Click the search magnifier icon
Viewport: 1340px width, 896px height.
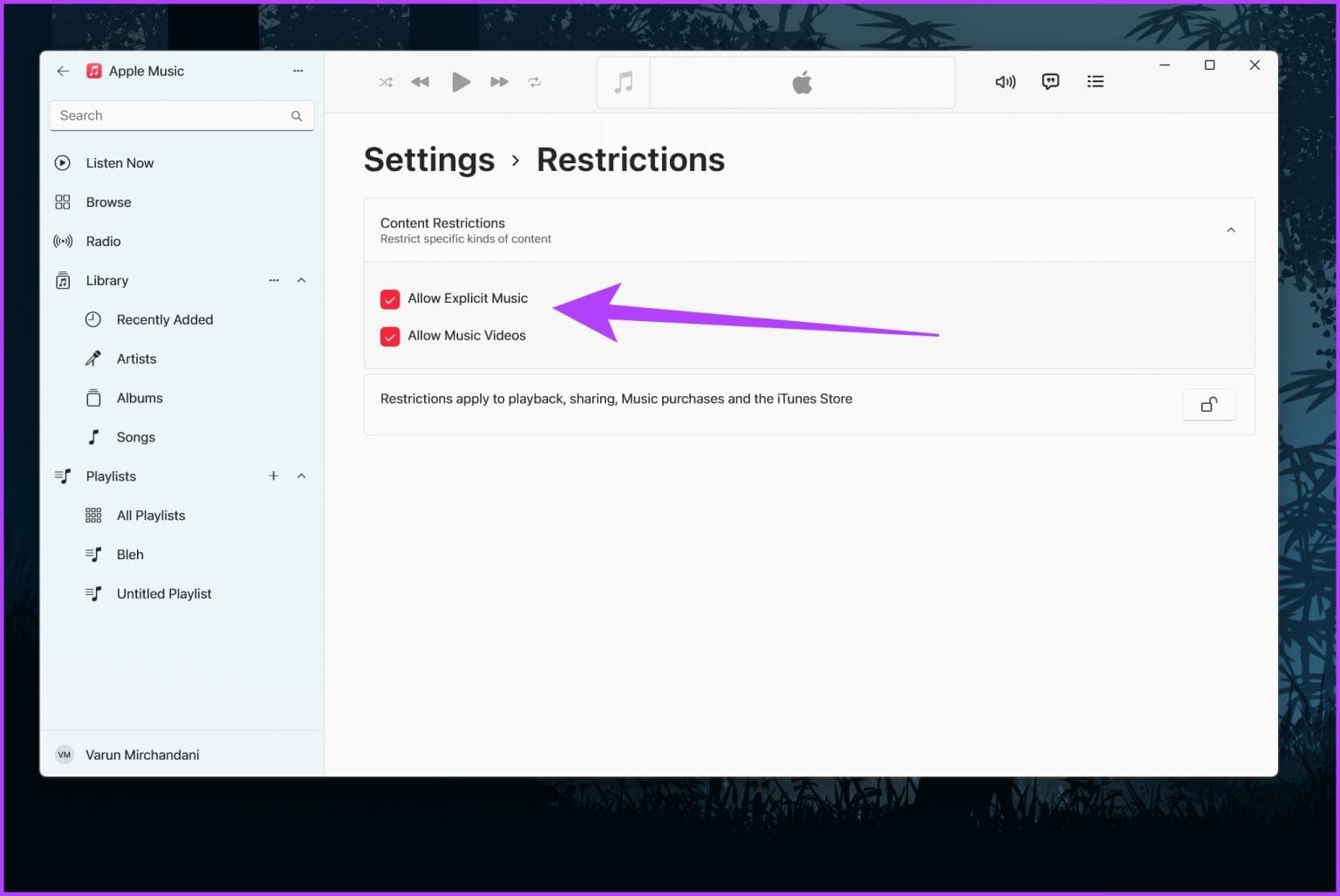[297, 116]
